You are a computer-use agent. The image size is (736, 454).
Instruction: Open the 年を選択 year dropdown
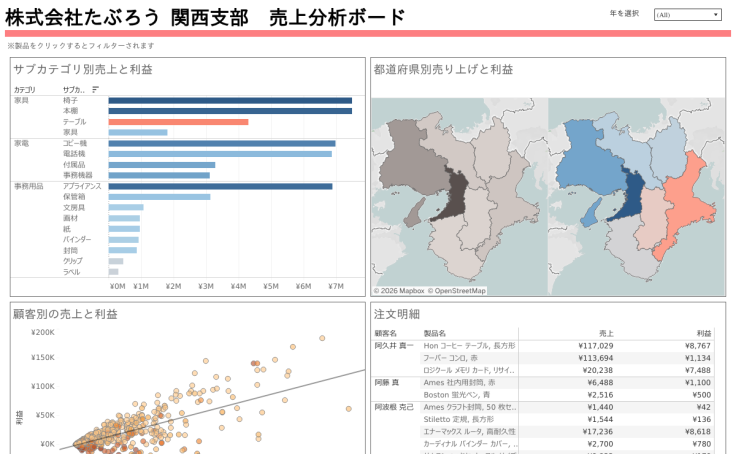(687, 15)
